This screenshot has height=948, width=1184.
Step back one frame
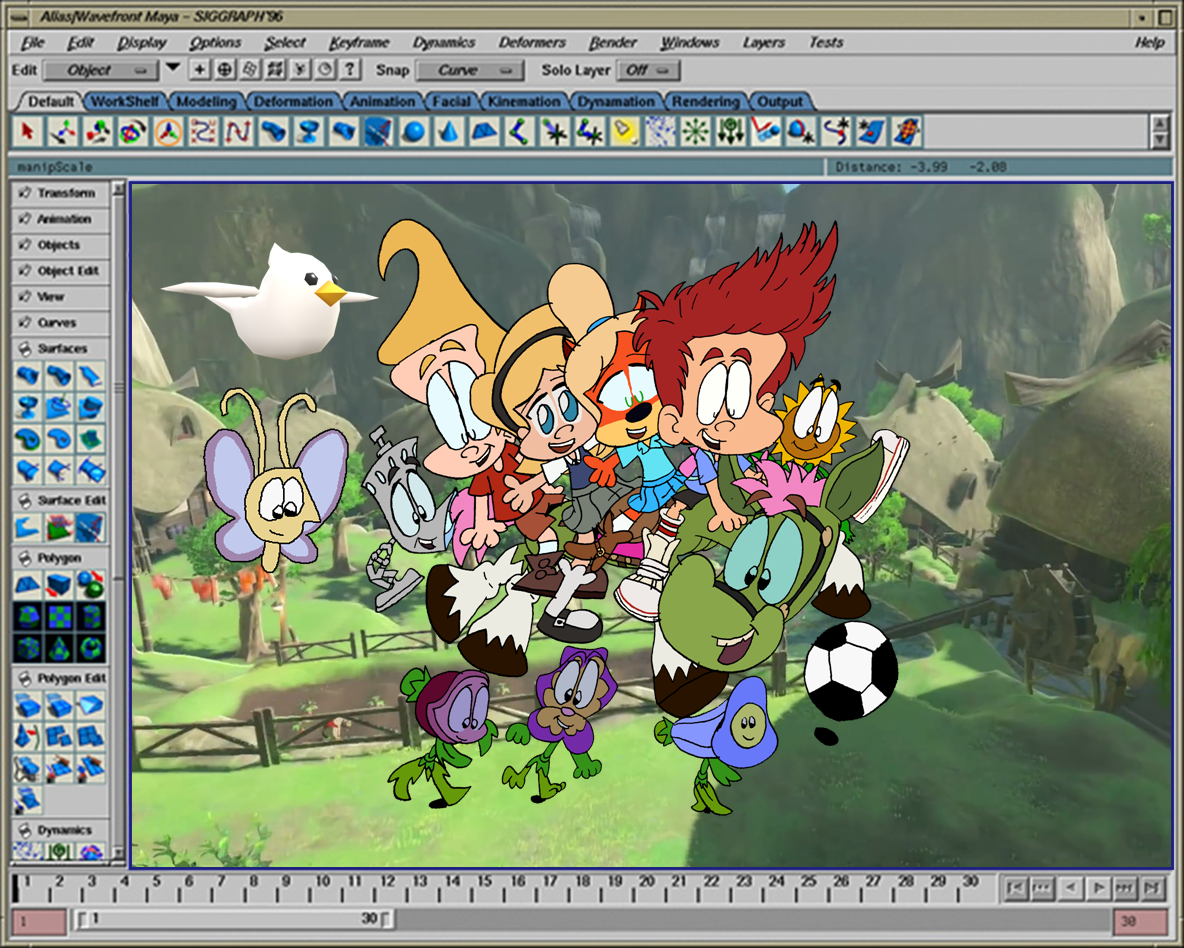point(1042,888)
